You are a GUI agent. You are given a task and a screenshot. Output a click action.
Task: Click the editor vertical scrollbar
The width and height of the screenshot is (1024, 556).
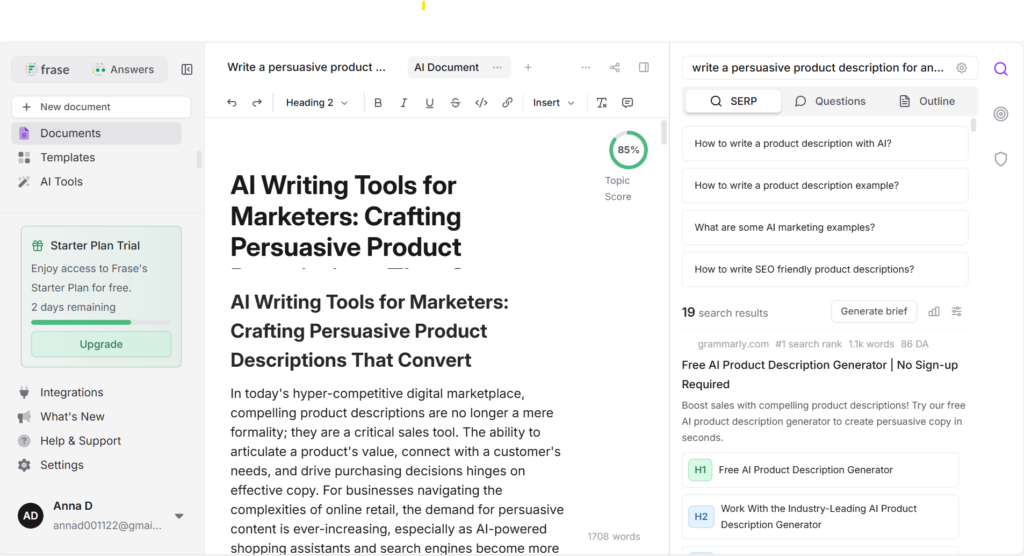click(x=664, y=133)
